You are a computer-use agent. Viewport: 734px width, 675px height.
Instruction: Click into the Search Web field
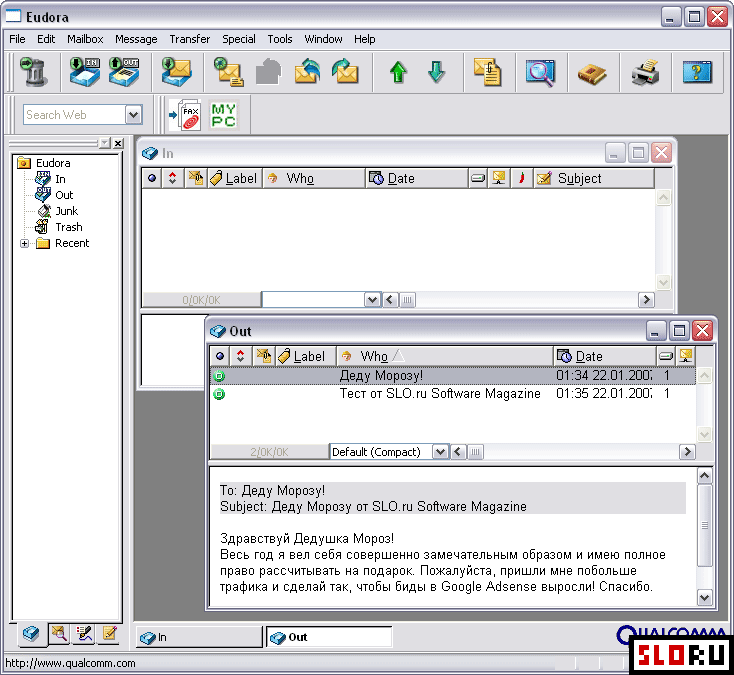[x=74, y=115]
